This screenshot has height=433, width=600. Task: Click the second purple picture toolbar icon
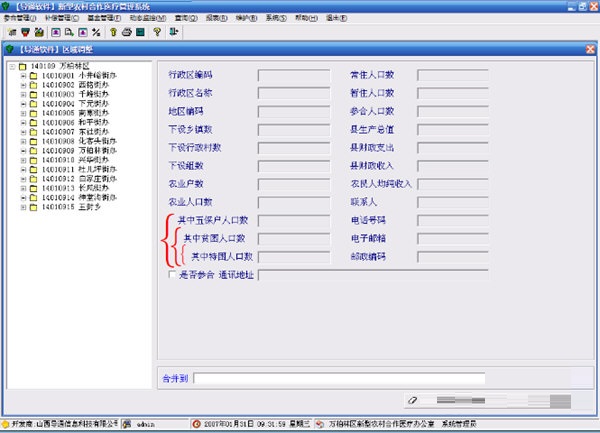83,33
